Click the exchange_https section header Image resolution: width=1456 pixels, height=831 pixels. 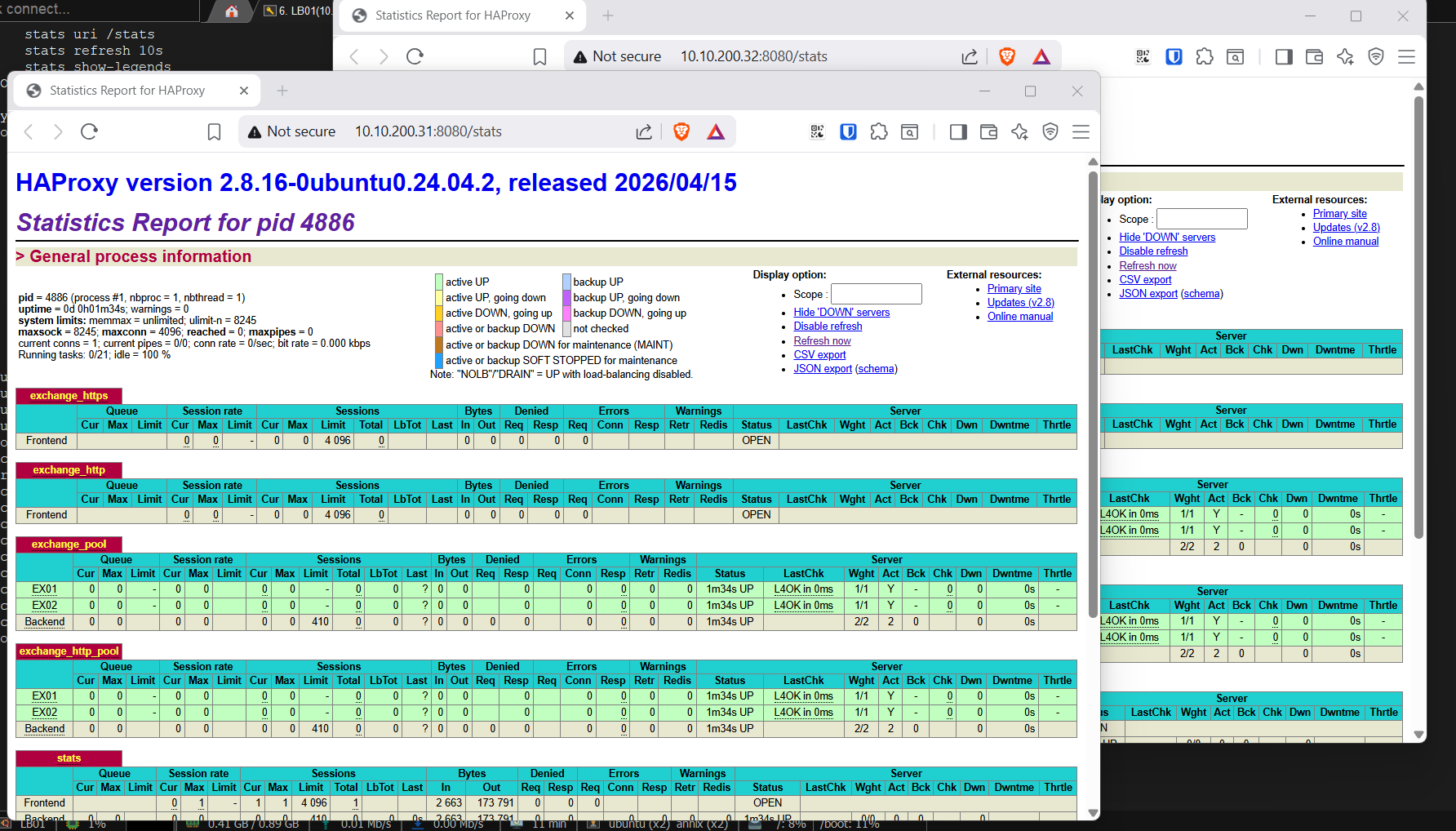(69, 396)
